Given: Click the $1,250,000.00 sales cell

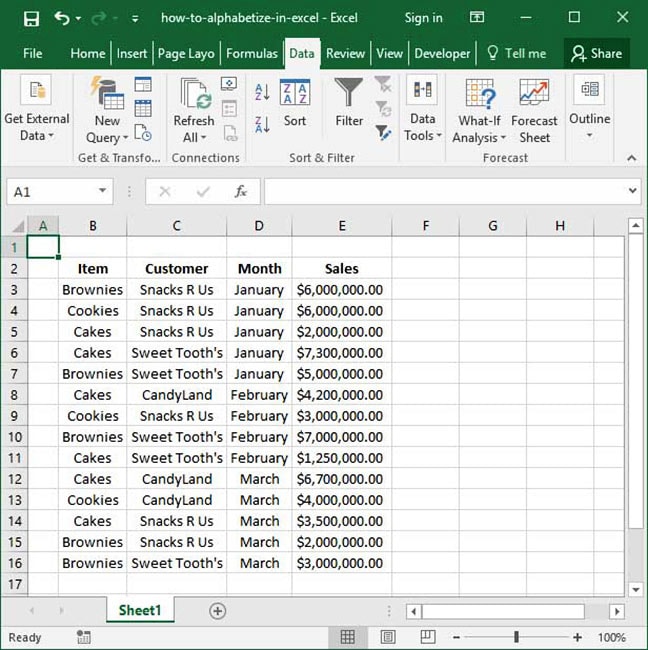Looking at the screenshot, I should pos(342,458).
